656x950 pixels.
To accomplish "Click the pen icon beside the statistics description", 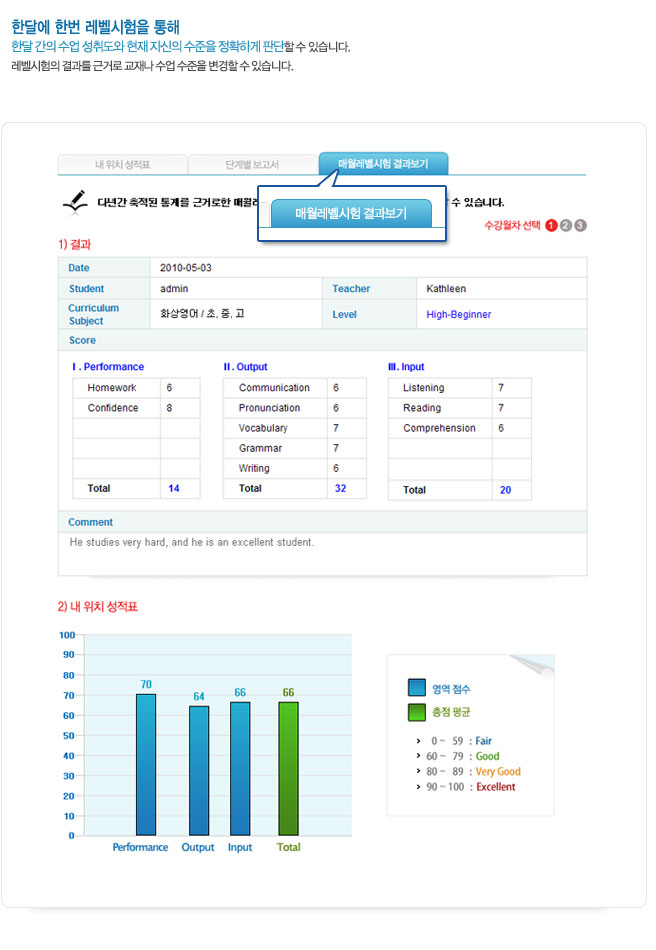I will [x=76, y=202].
